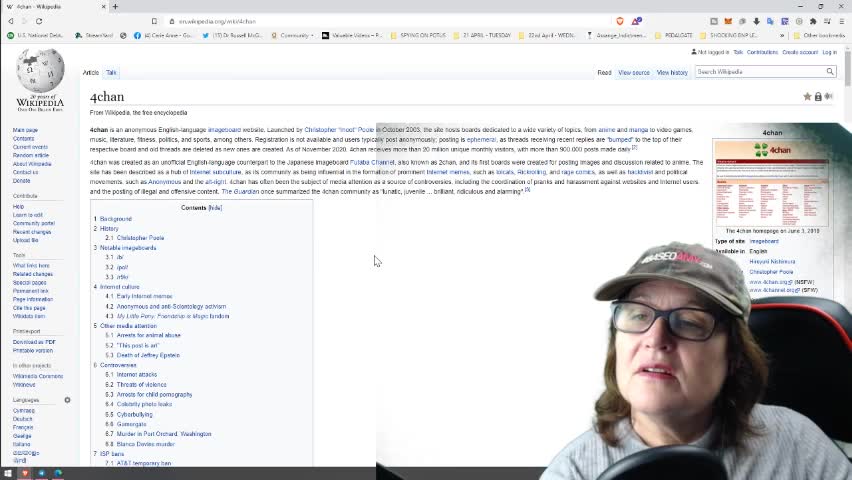Open the View source tab

tap(634, 72)
